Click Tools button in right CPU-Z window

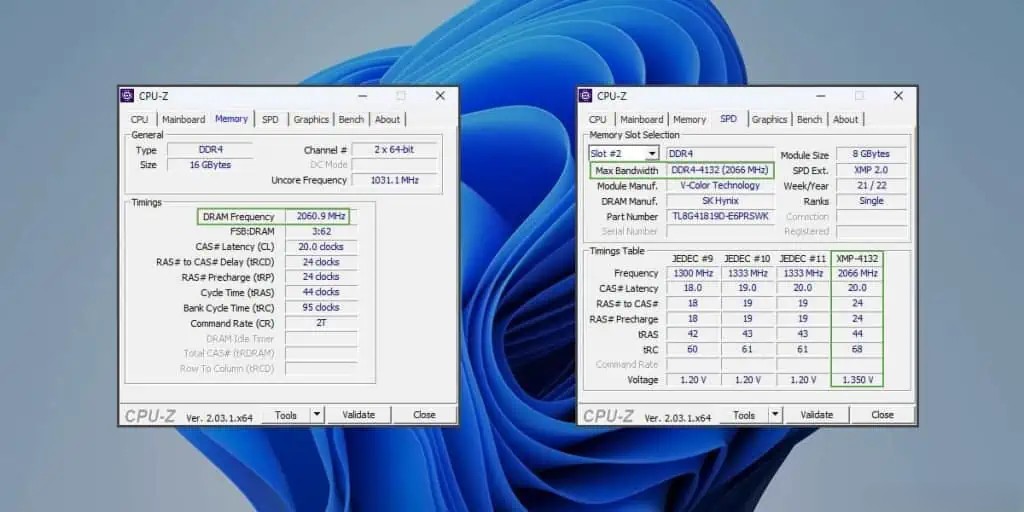(744, 415)
